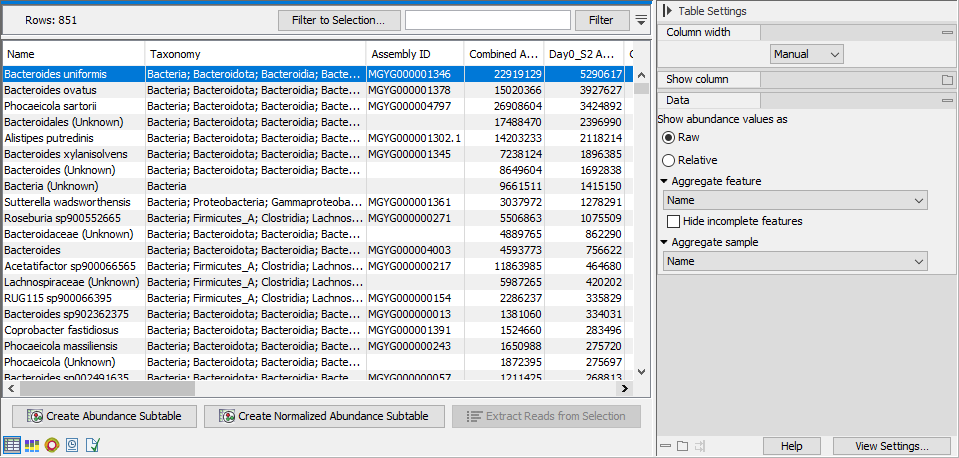This screenshot has width=959, height=458.
Task: Click the filter options icon beside Filter
Action: click(x=641, y=20)
